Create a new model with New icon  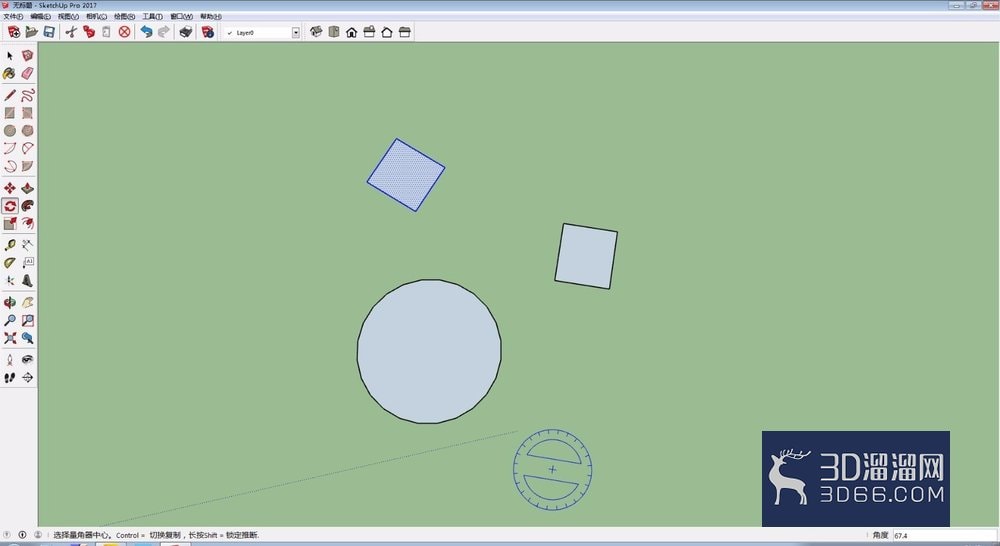13,32
